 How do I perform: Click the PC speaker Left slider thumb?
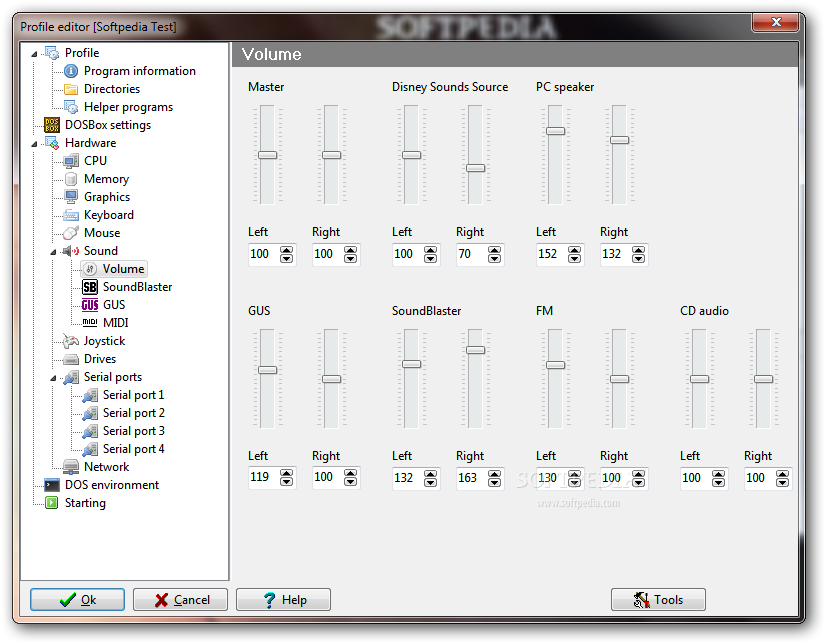click(555, 131)
